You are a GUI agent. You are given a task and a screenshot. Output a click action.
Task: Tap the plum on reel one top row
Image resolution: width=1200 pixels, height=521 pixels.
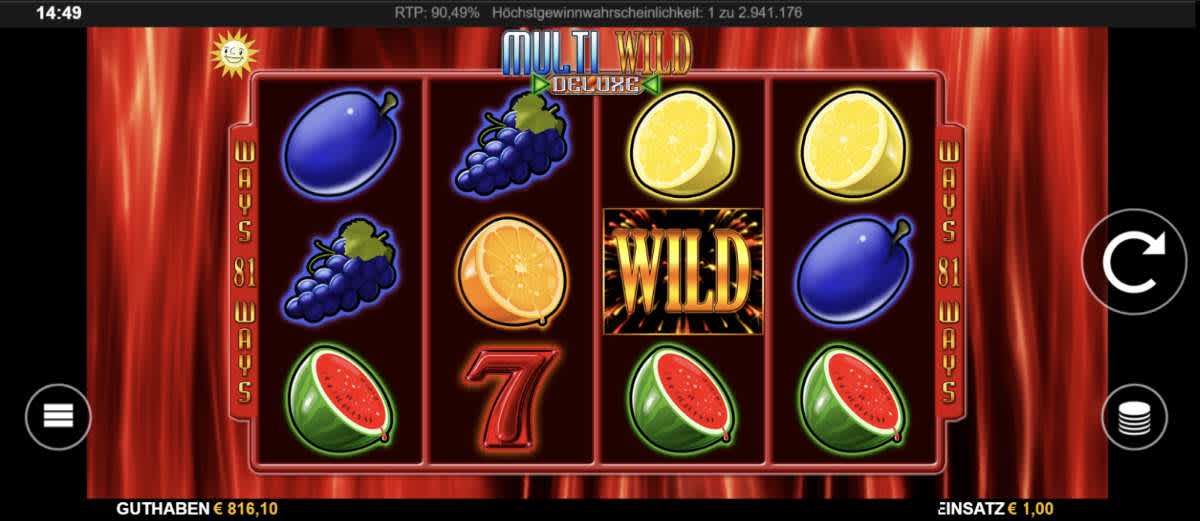pos(340,141)
